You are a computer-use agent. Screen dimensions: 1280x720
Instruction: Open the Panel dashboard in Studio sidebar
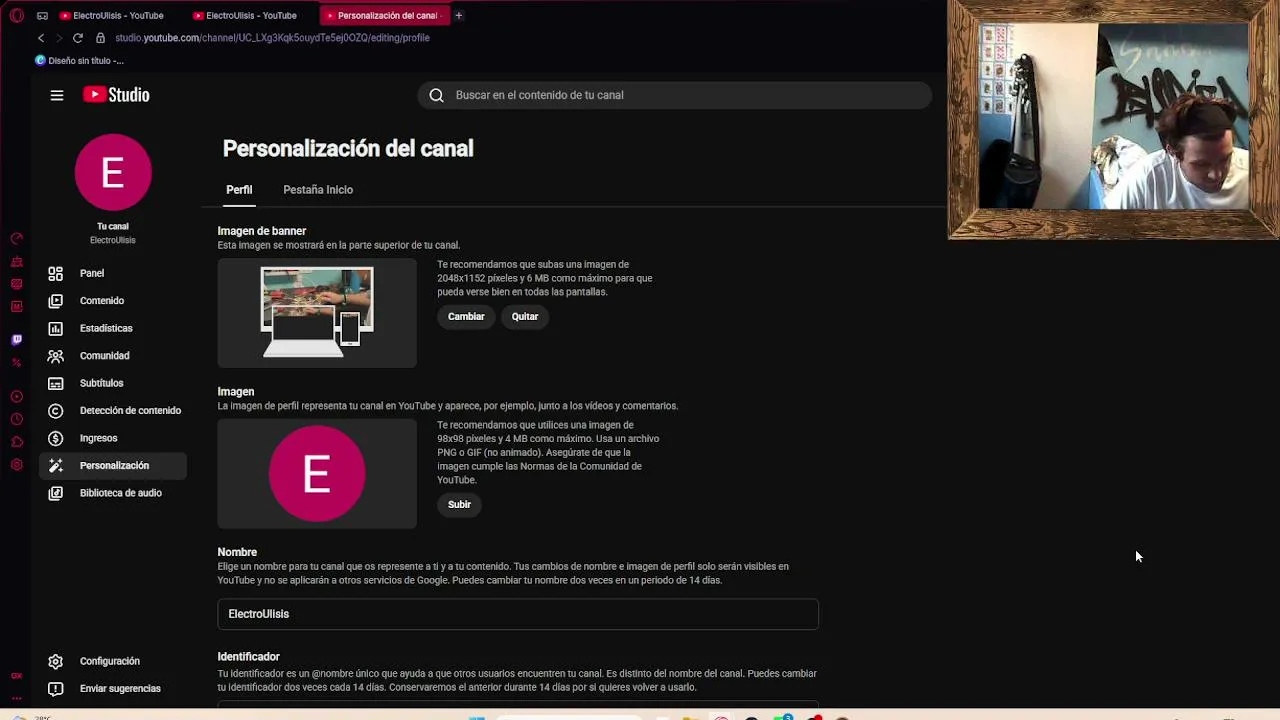point(113,273)
